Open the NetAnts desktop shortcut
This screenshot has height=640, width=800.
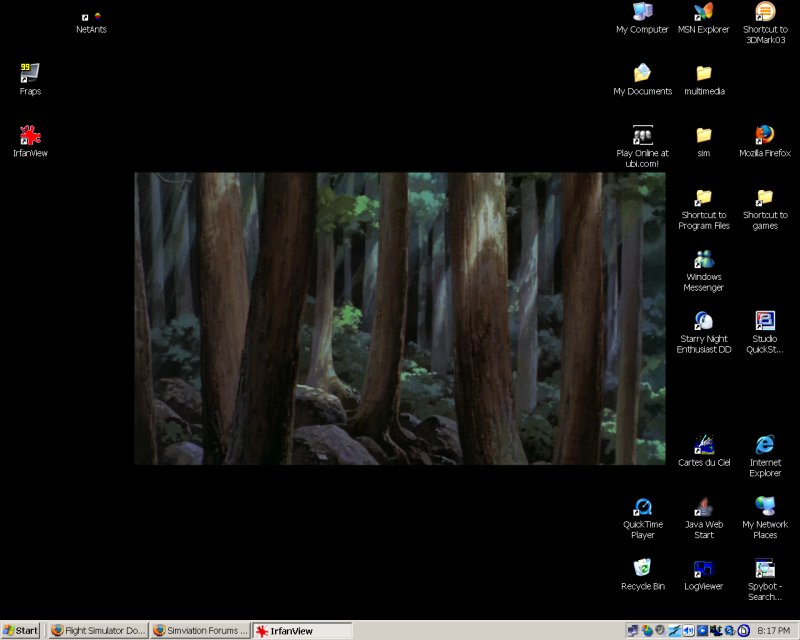[x=91, y=18]
